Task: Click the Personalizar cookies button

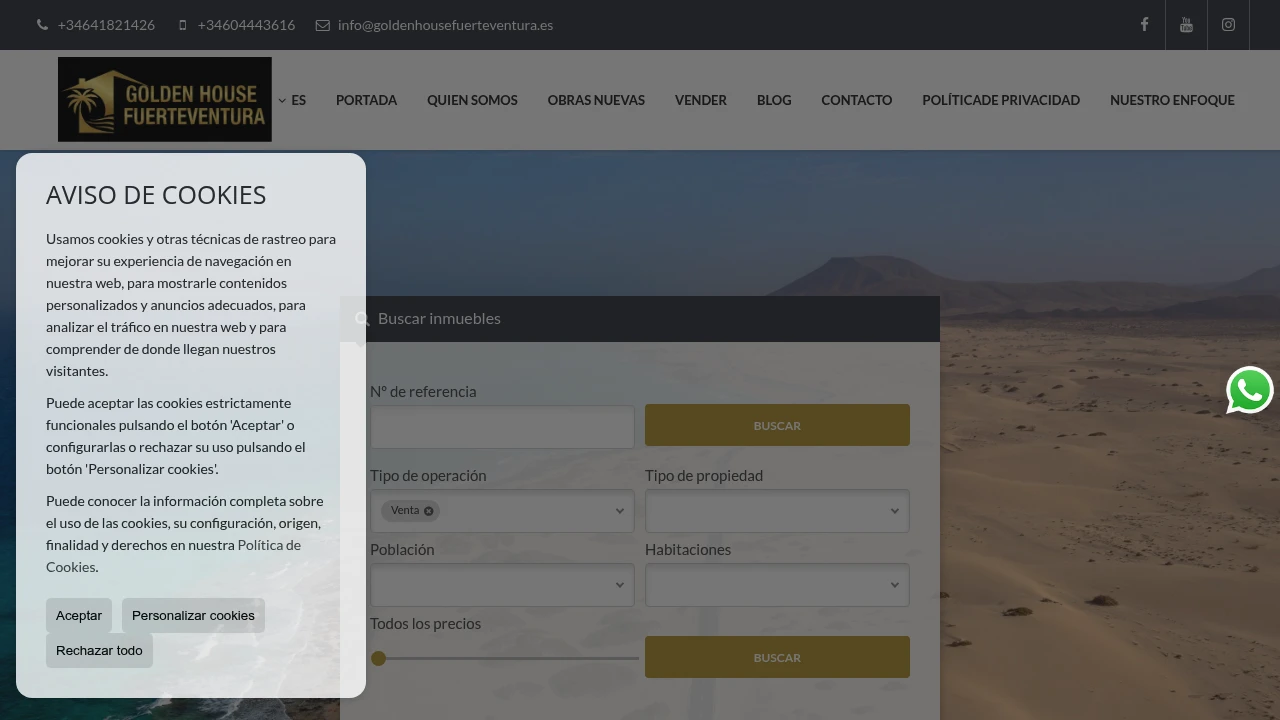Action: tap(193, 616)
